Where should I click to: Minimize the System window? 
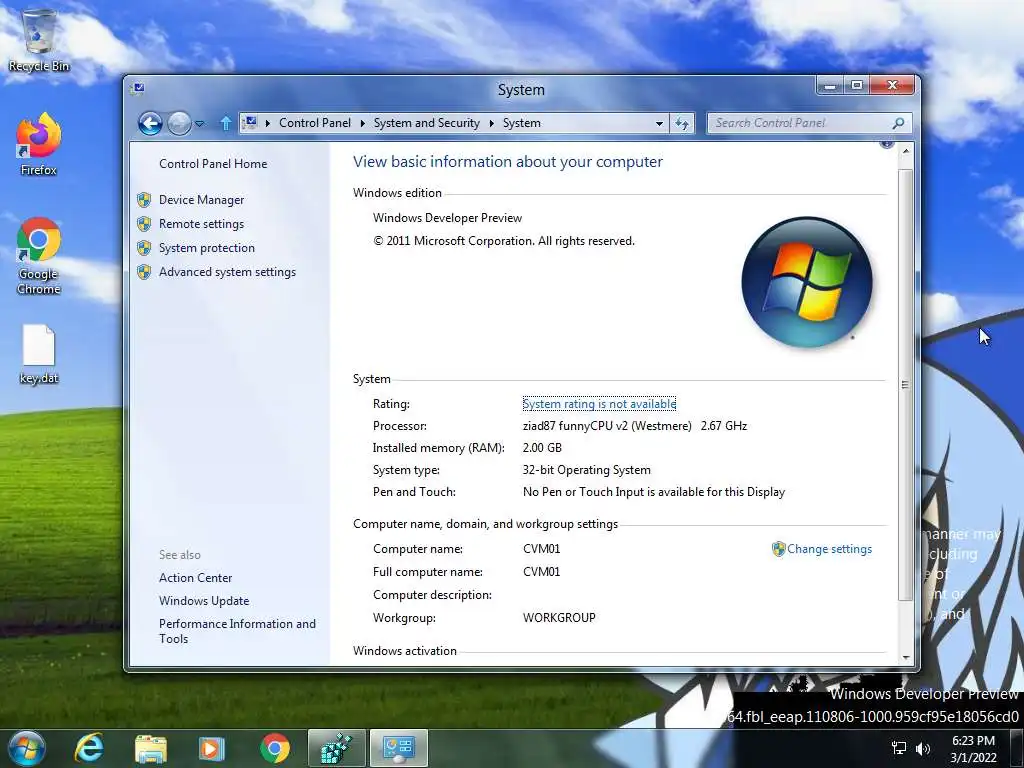829,86
